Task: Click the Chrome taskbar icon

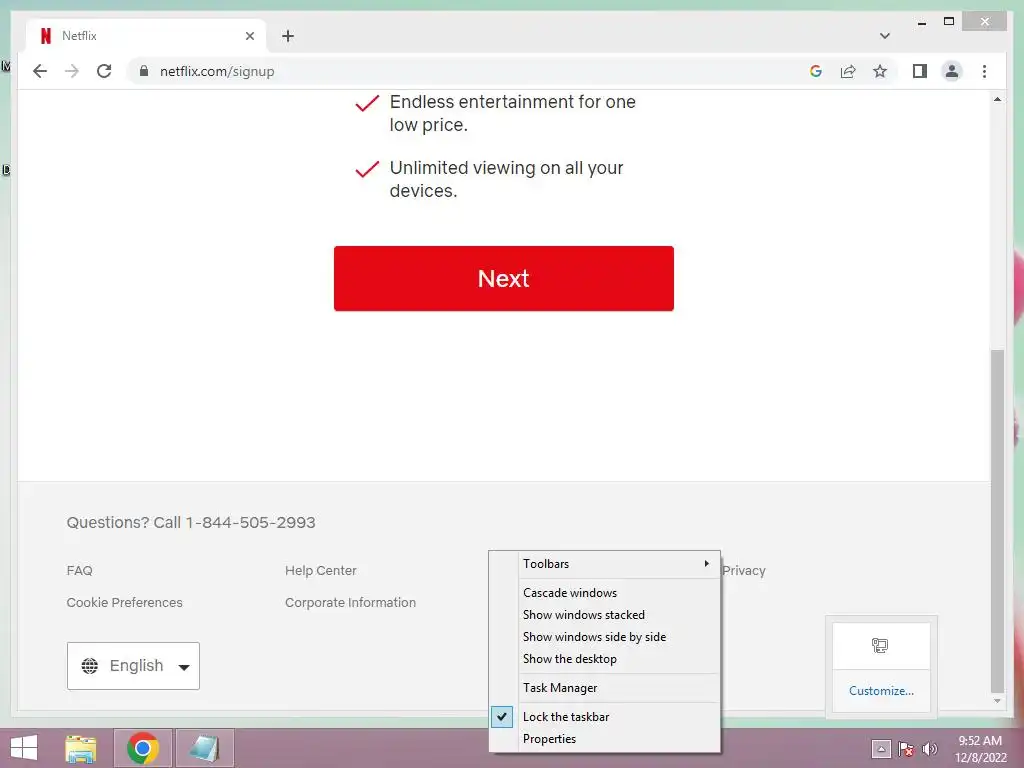Action: [142, 748]
